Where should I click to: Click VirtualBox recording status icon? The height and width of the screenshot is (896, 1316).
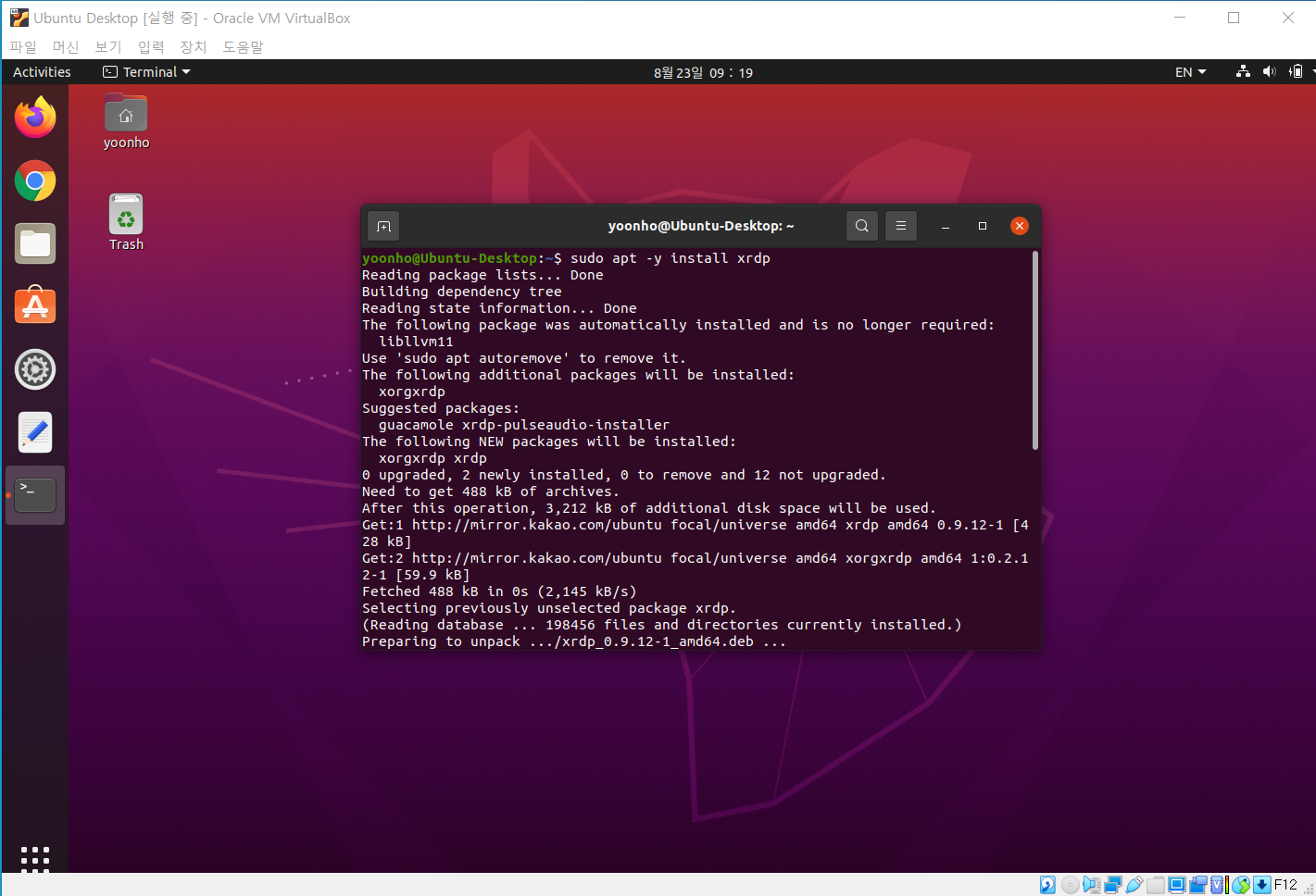click(1198, 885)
